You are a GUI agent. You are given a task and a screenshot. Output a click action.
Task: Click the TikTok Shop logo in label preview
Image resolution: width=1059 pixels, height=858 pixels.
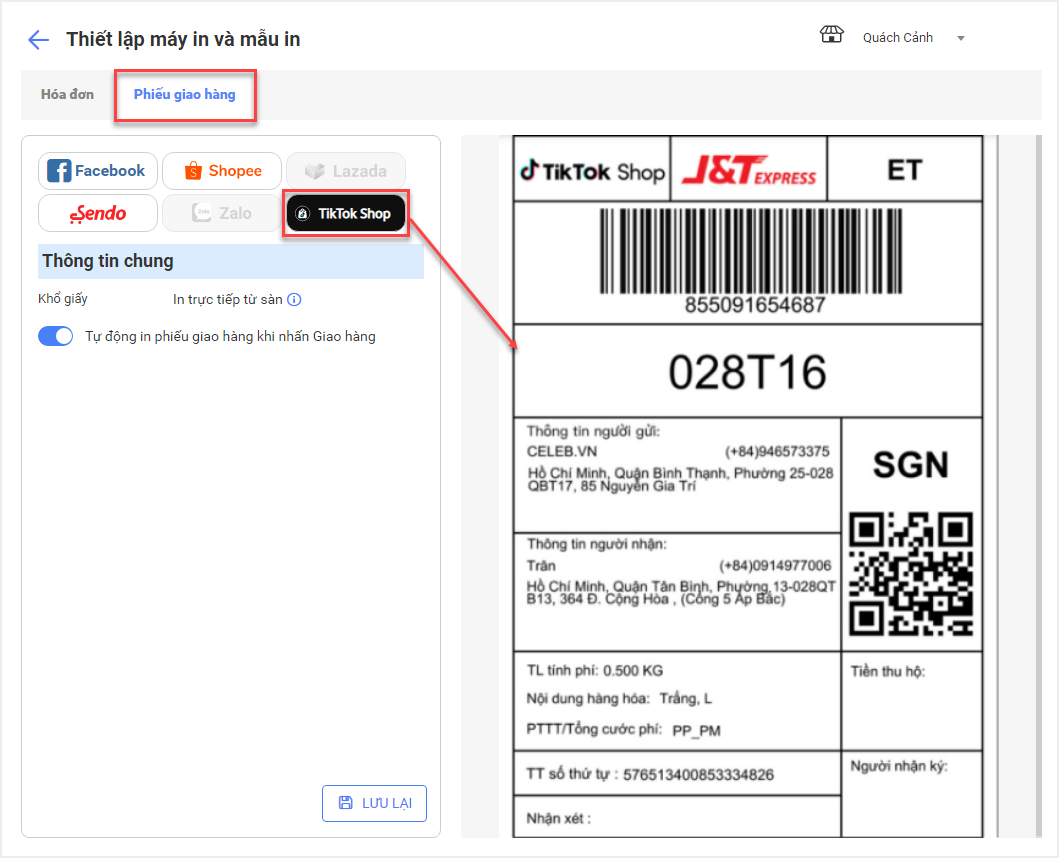pyautogui.click(x=592, y=171)
